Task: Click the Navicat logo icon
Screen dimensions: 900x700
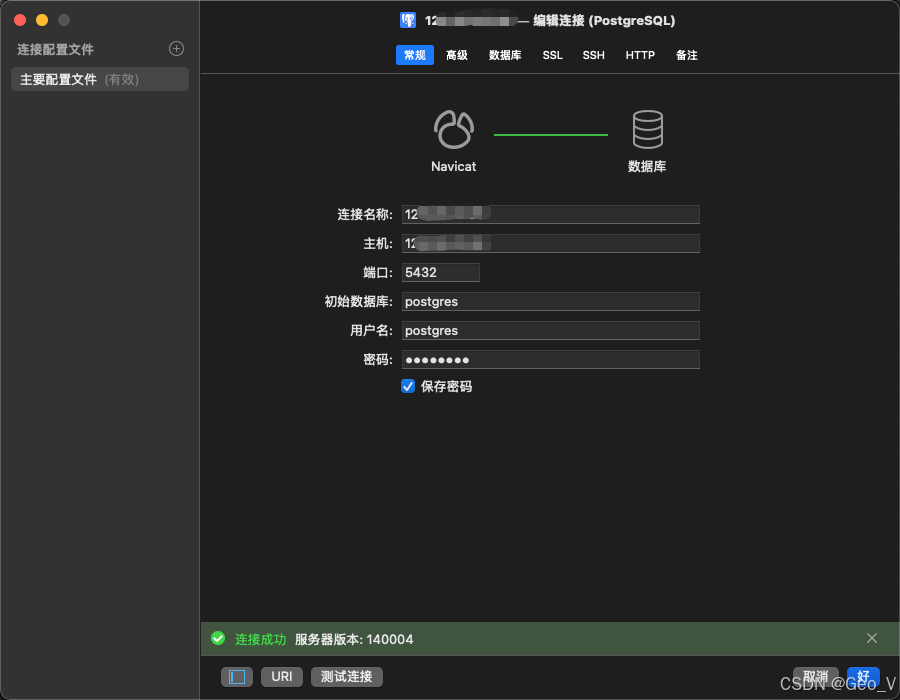Action: click(453, 130)
